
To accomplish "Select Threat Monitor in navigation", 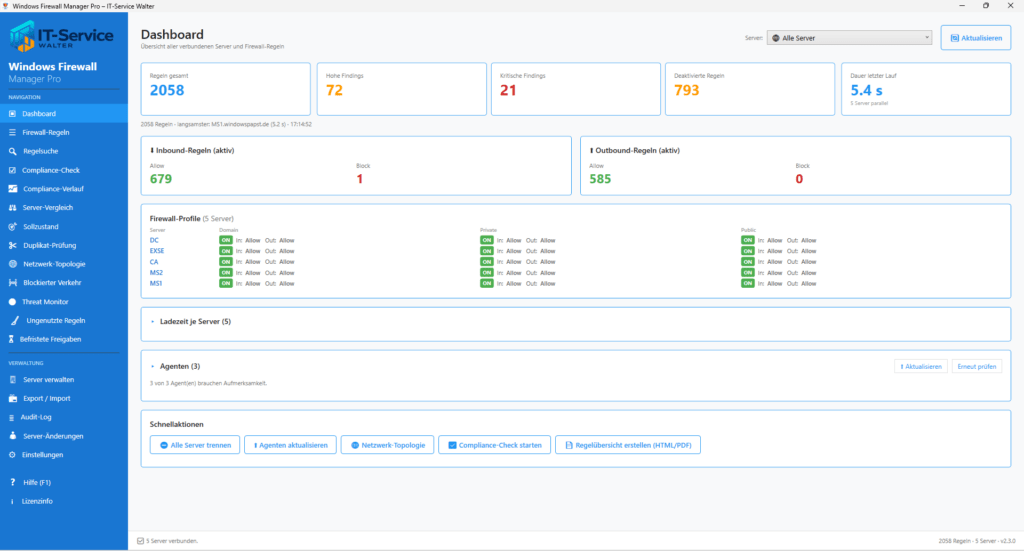I will click(64, 302).
